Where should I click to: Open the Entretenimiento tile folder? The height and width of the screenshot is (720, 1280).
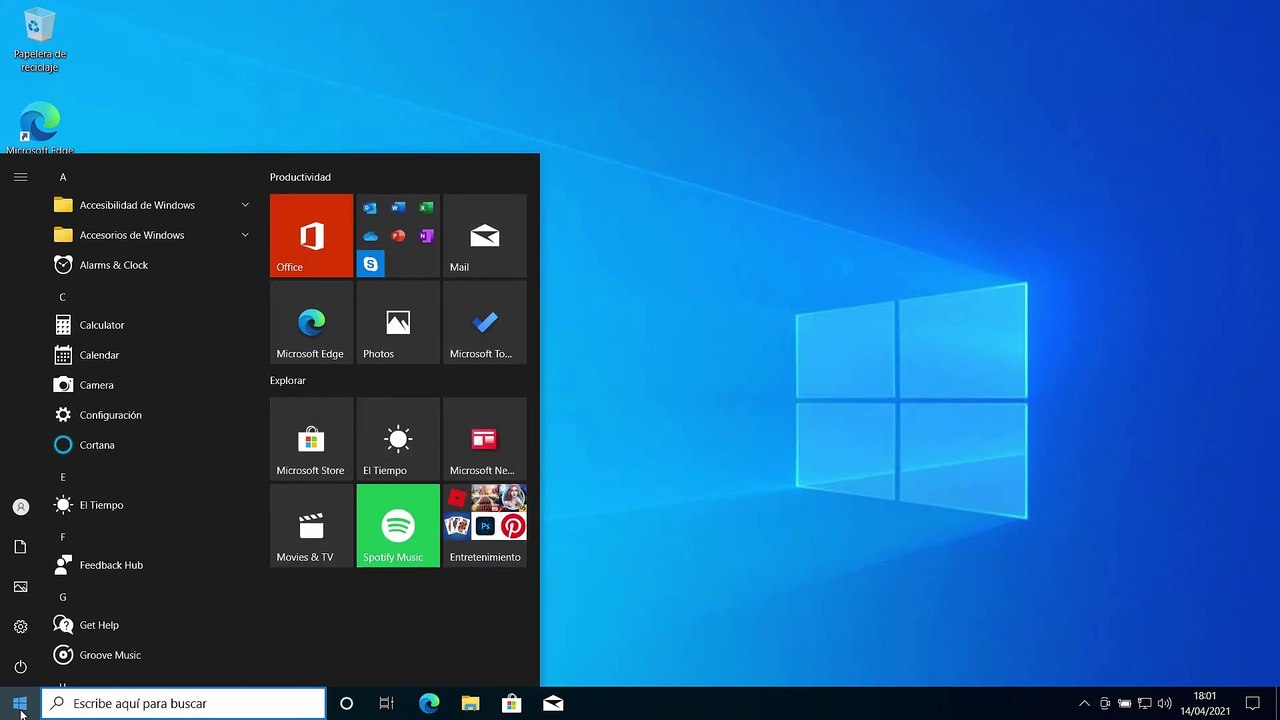485,526
